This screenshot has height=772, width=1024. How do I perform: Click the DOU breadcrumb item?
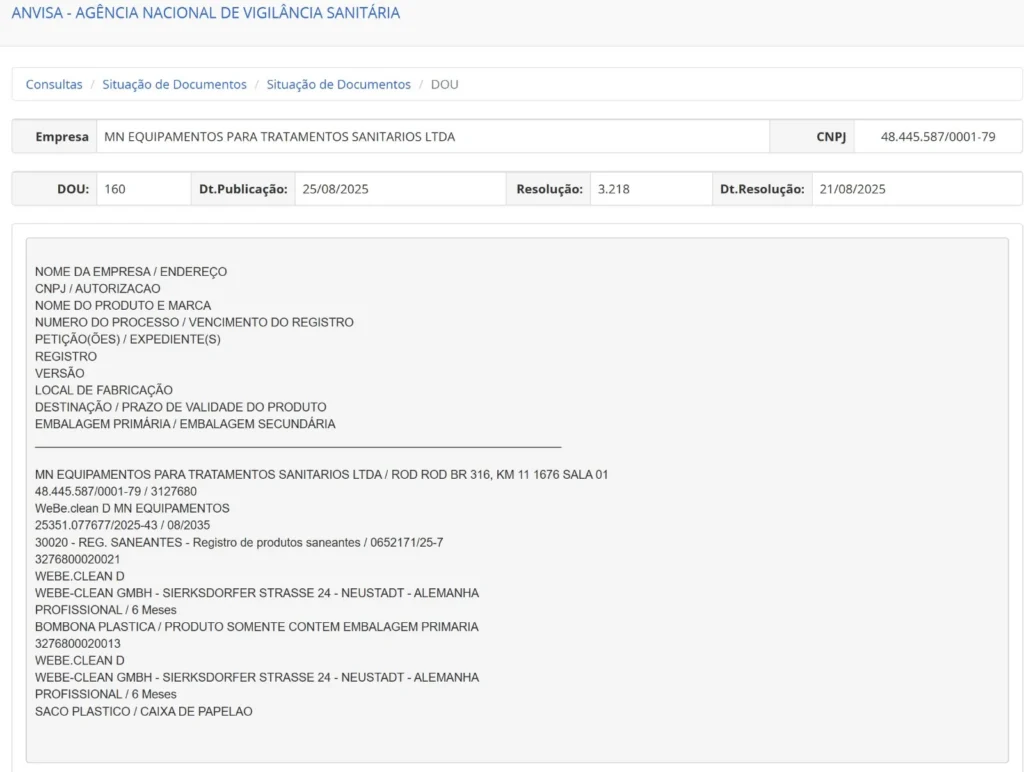(444, 85)
